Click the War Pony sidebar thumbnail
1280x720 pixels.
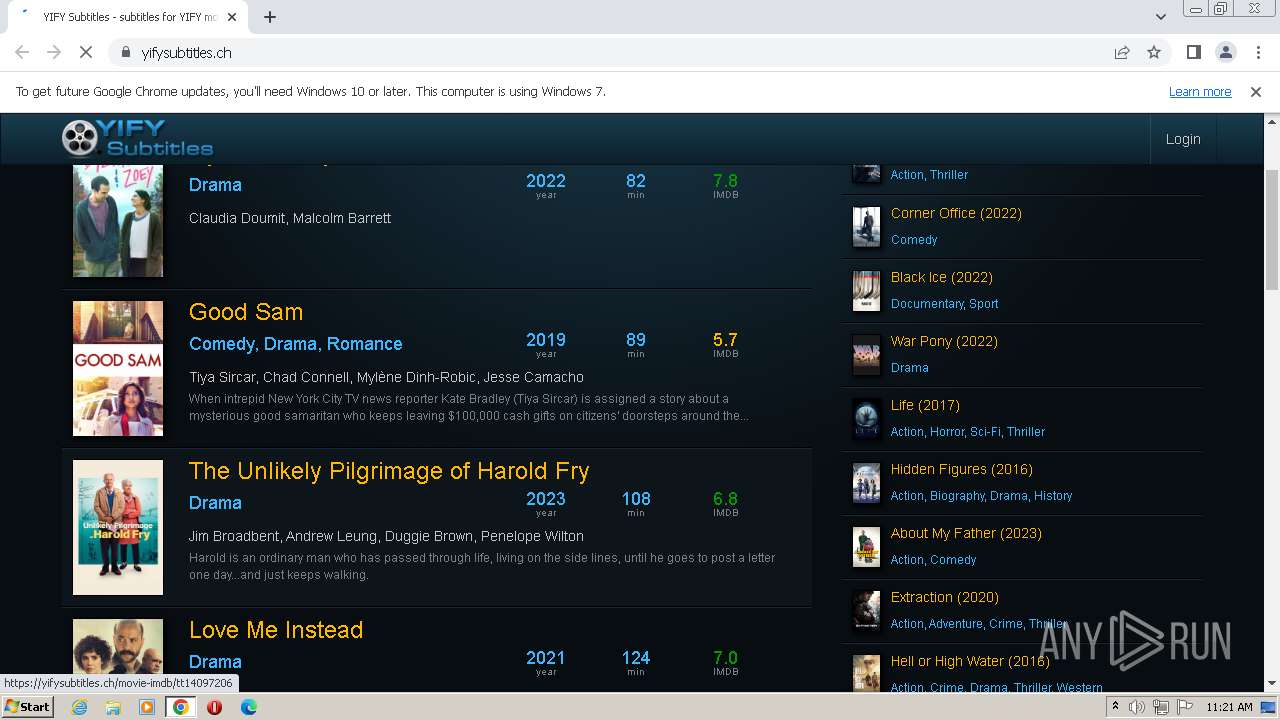(866, 355)
